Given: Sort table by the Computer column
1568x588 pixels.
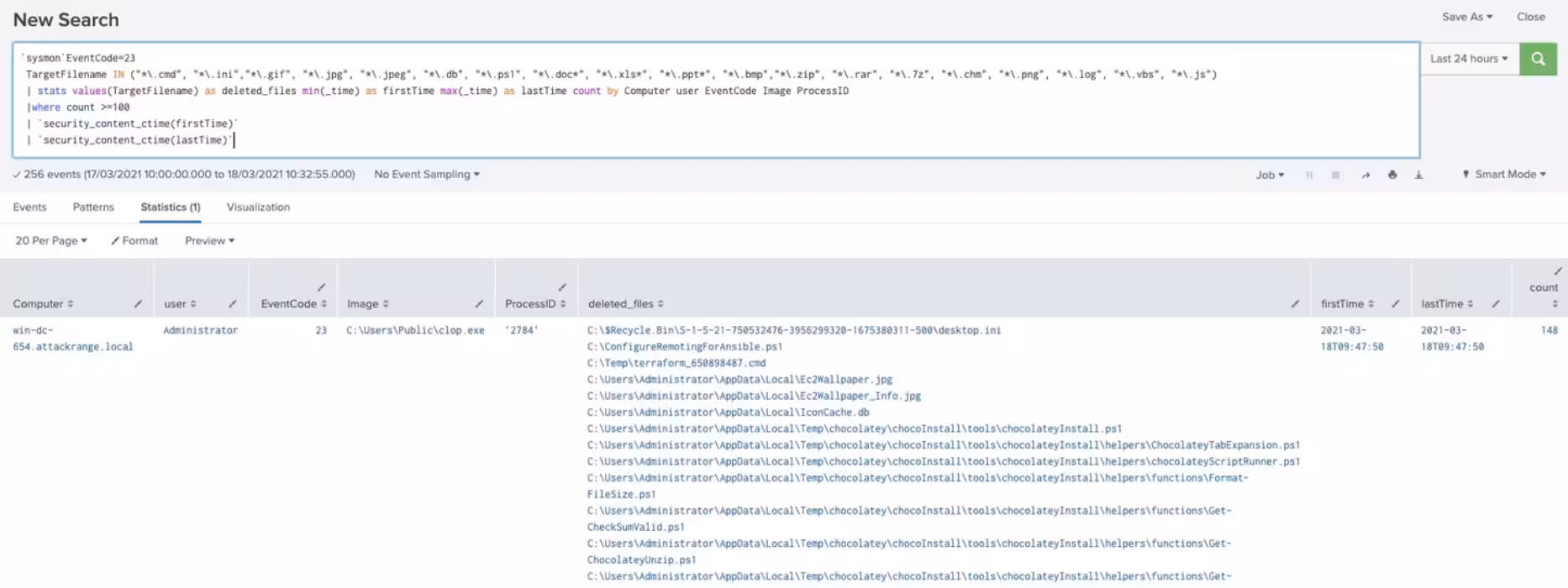Looking at the screenshot, I should (x=43, y=304).
